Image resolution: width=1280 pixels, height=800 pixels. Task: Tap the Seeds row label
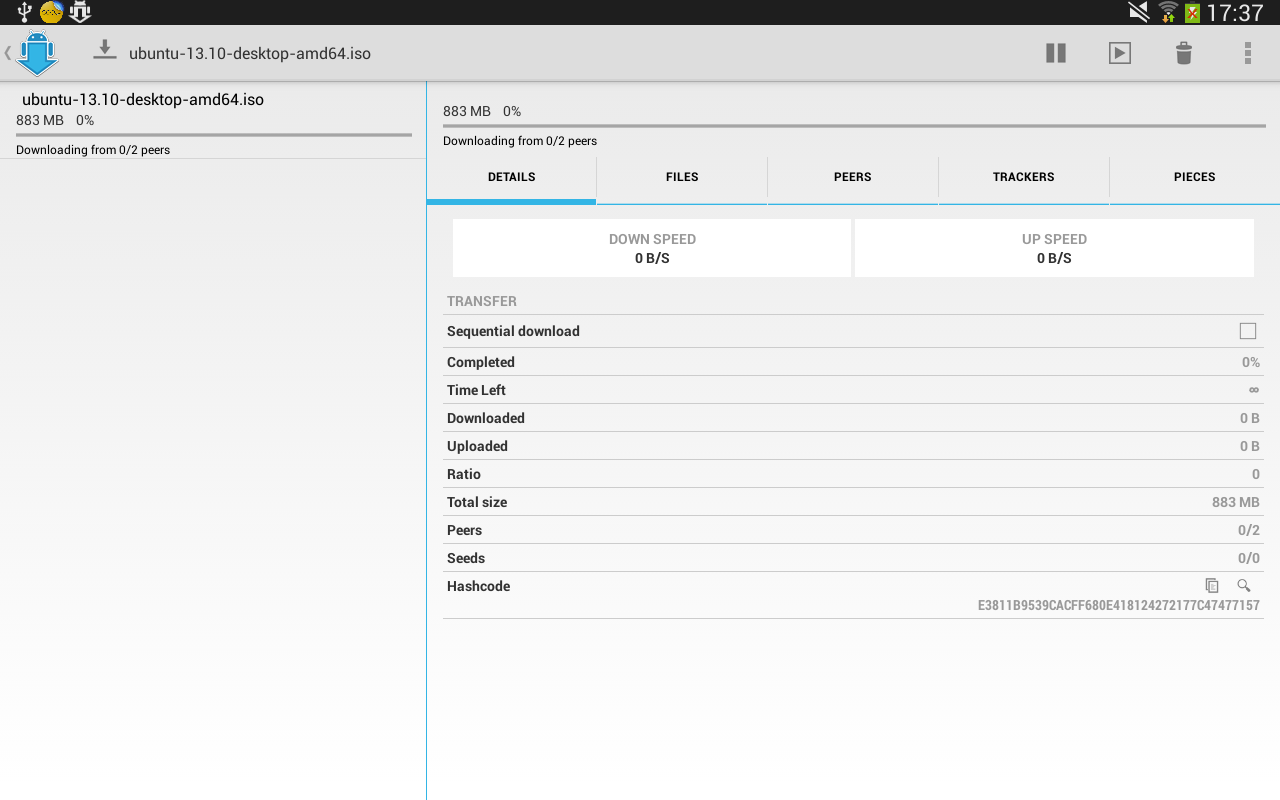pyautogui.click(x=466, y=558)
